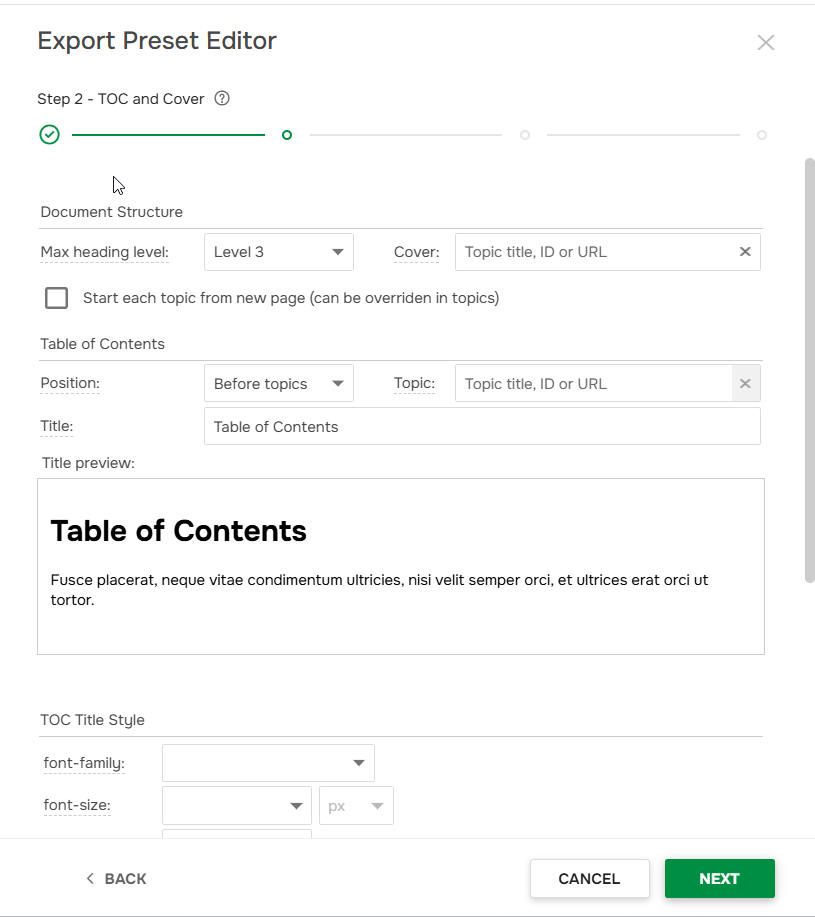815x917 pixels.
Task: Expand the font-family dropdown
Action: tap(268, 763)
